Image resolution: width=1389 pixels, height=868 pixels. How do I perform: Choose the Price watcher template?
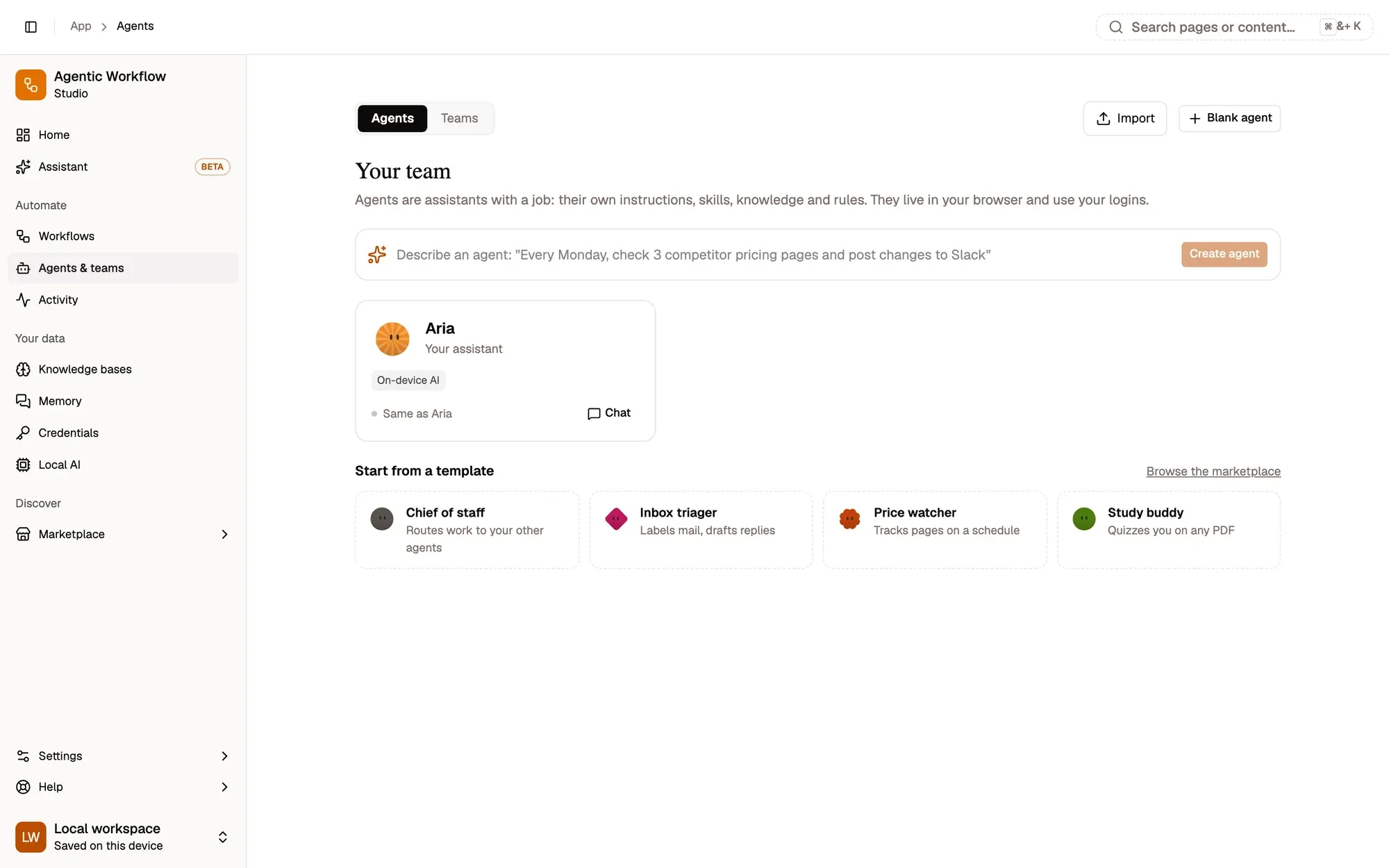[x=935, y=530]
